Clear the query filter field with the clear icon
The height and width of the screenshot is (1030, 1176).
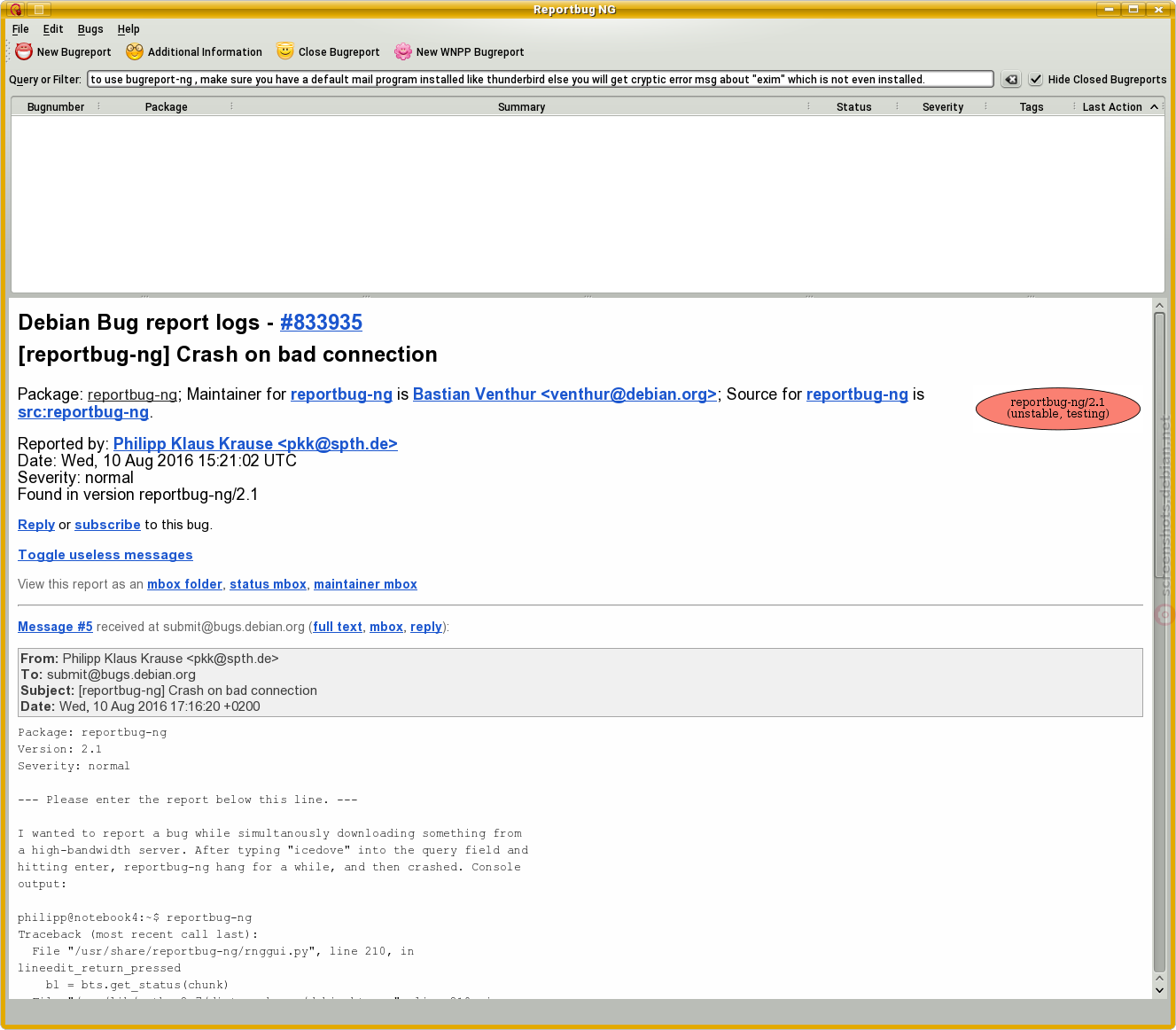(x=1011, y=80)
